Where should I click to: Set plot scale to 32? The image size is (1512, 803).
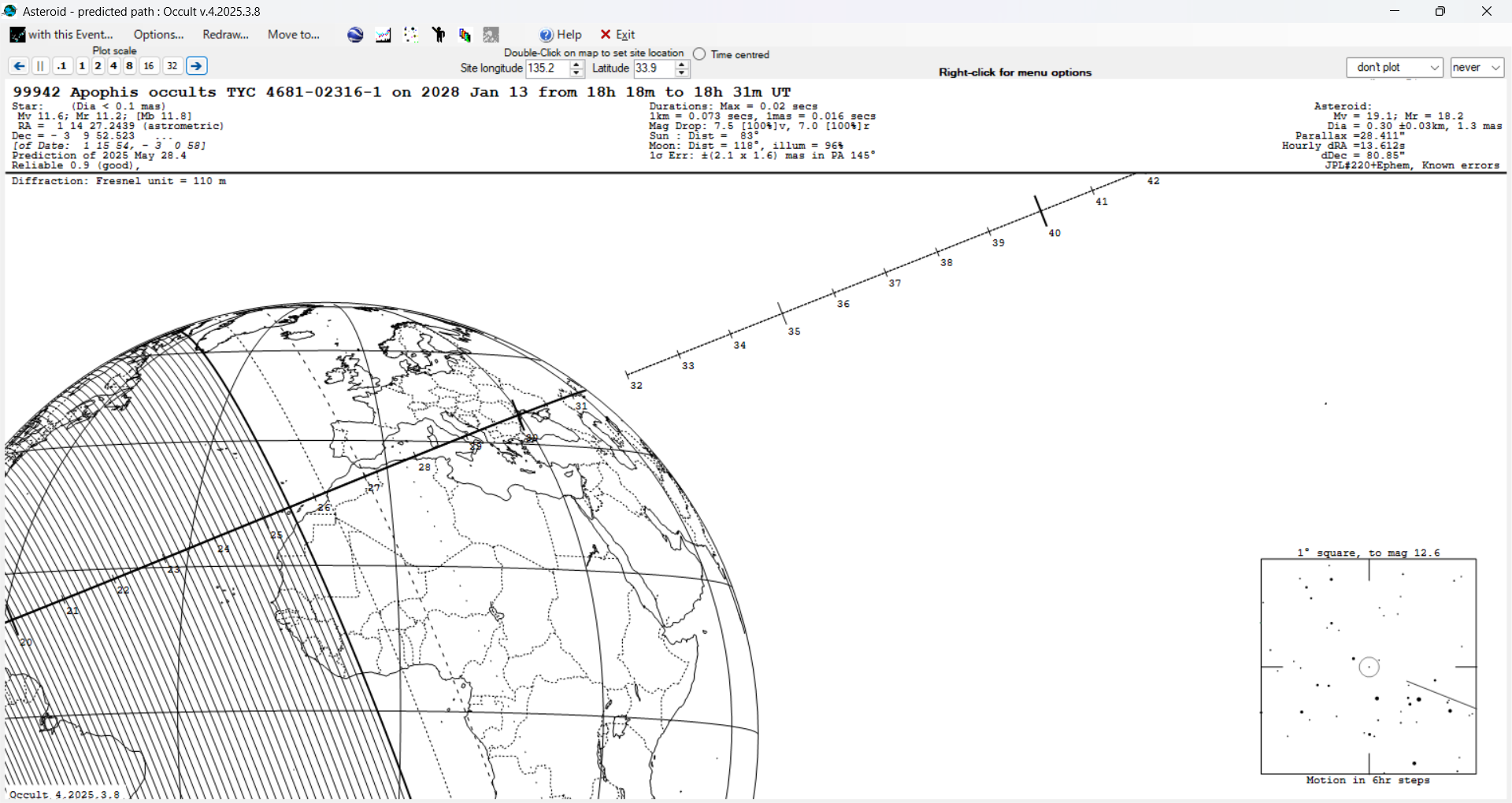click(172, 66)
